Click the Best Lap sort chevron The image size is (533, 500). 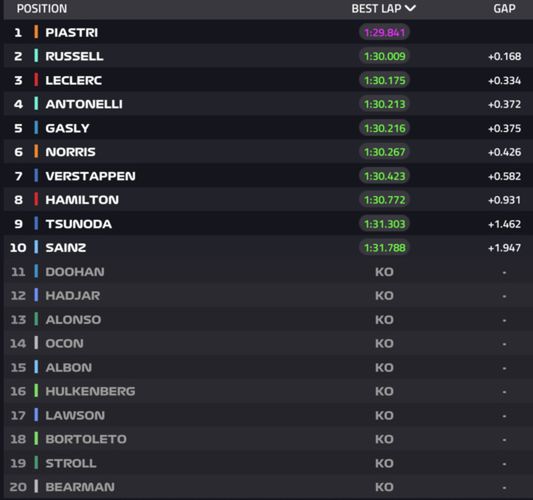[410, 8]
